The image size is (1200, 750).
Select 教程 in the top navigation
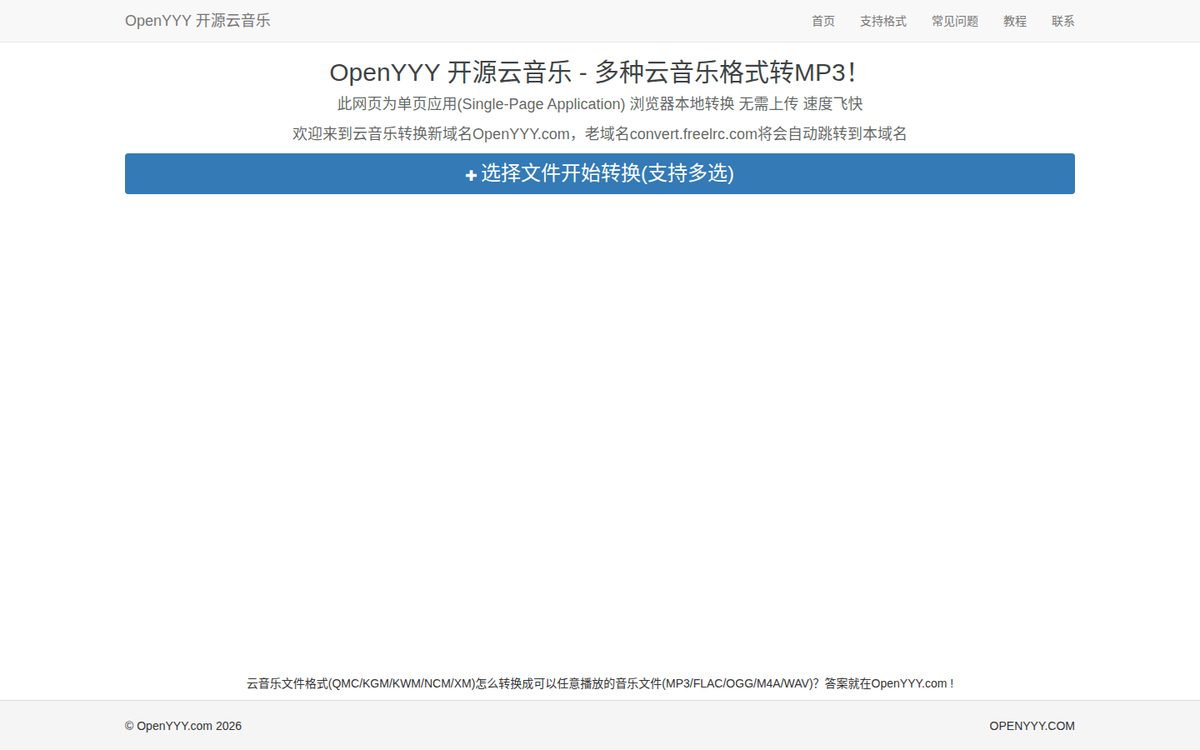tap(1015, 21)
